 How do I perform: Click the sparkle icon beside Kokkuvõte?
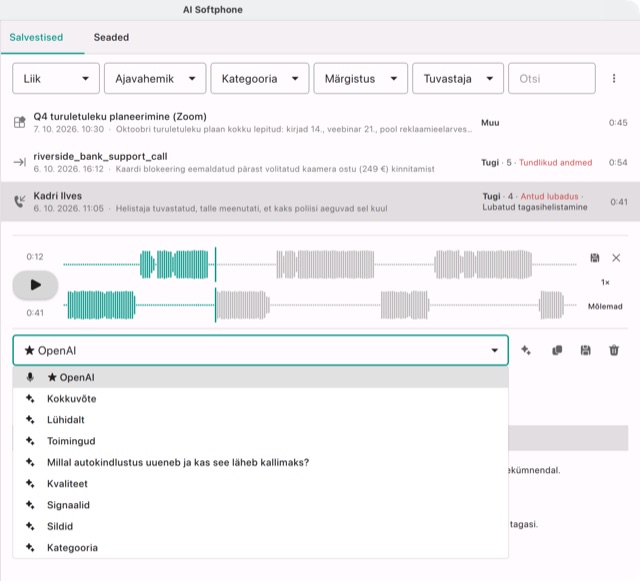[x=30, y=398]
